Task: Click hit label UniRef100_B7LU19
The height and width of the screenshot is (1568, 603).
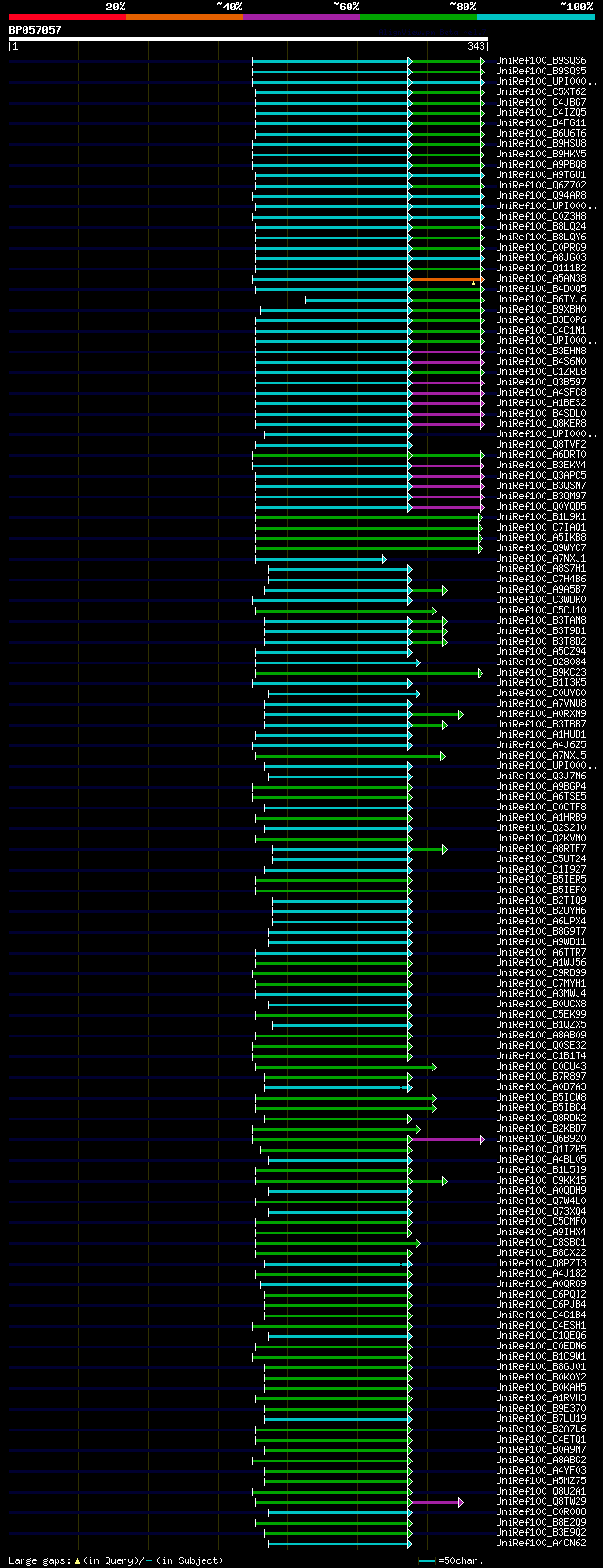Action: 541,1418
